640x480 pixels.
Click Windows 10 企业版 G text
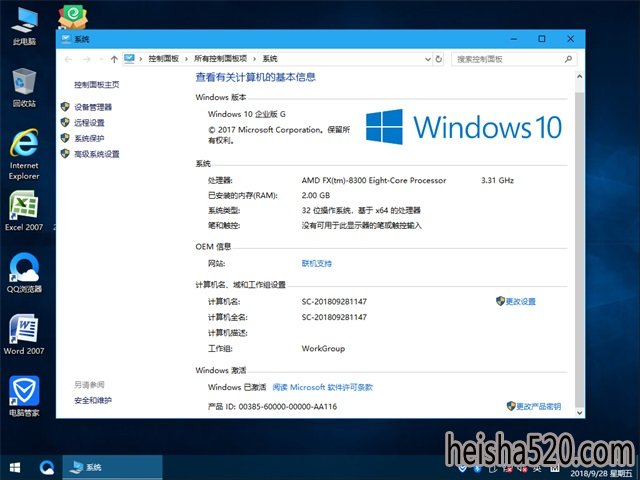247,114
